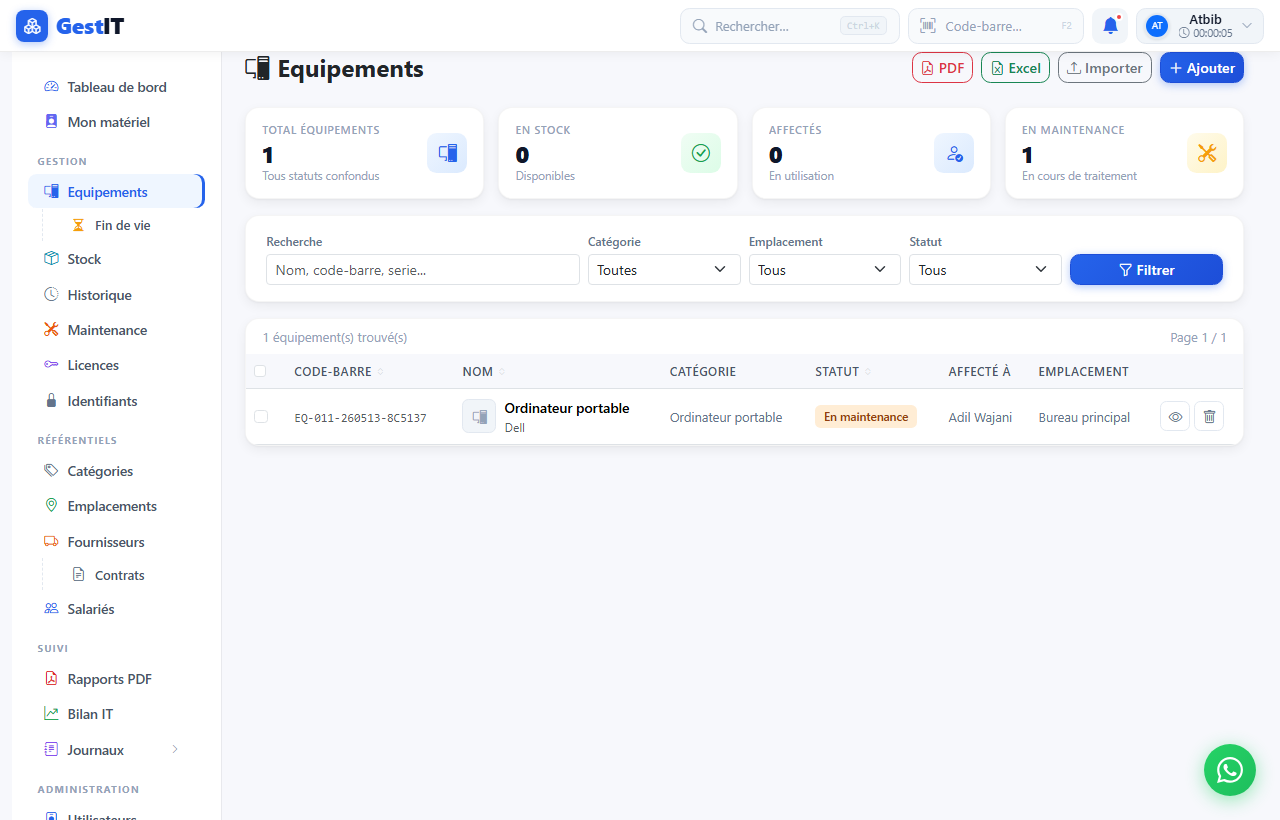This screenshot has width=1280, height=820.
Task: Sort by Statut column arrow
Action: pyautogui.click(x=868, y=372)
